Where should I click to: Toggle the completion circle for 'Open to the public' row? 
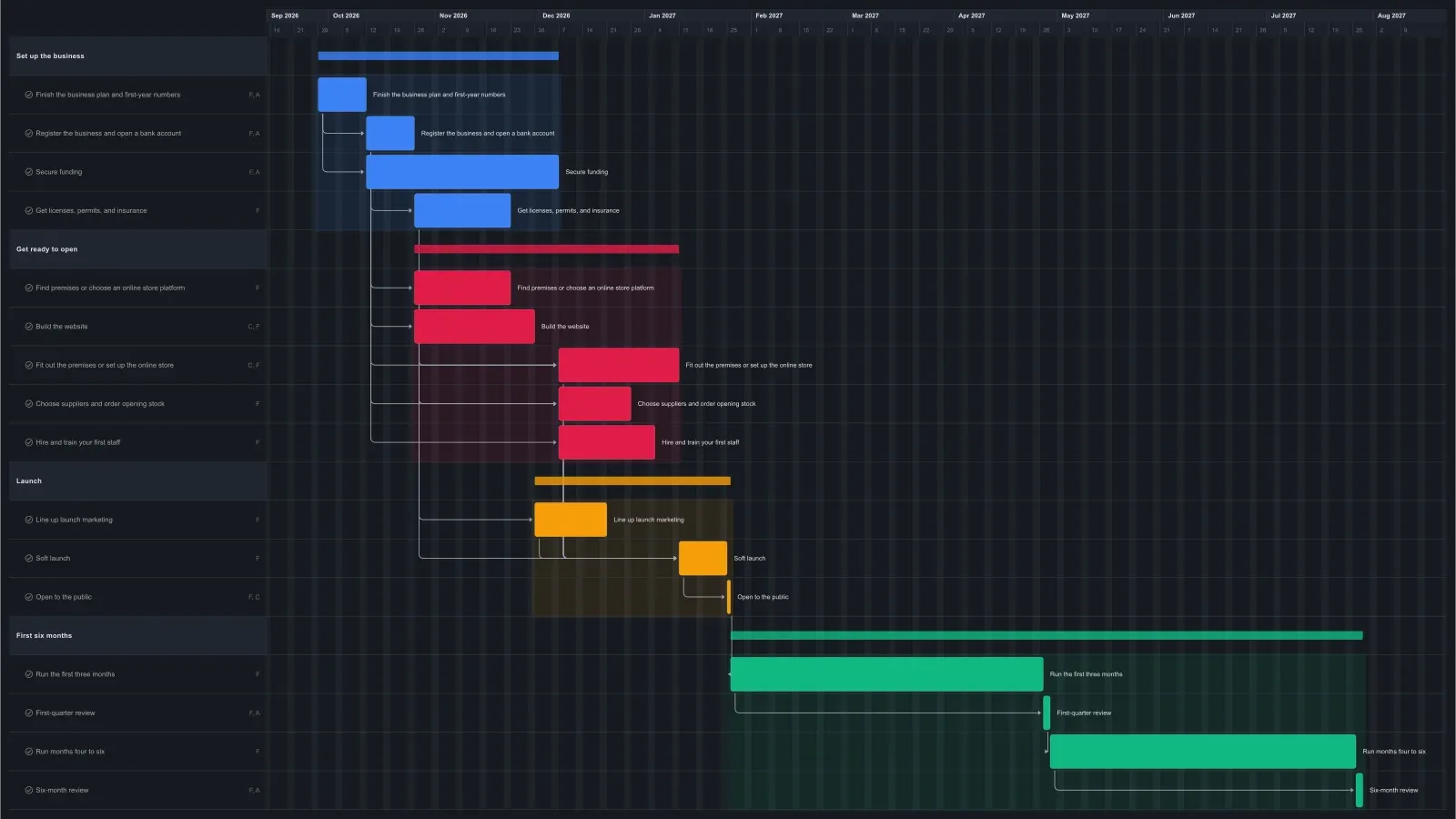coord(28,598)
